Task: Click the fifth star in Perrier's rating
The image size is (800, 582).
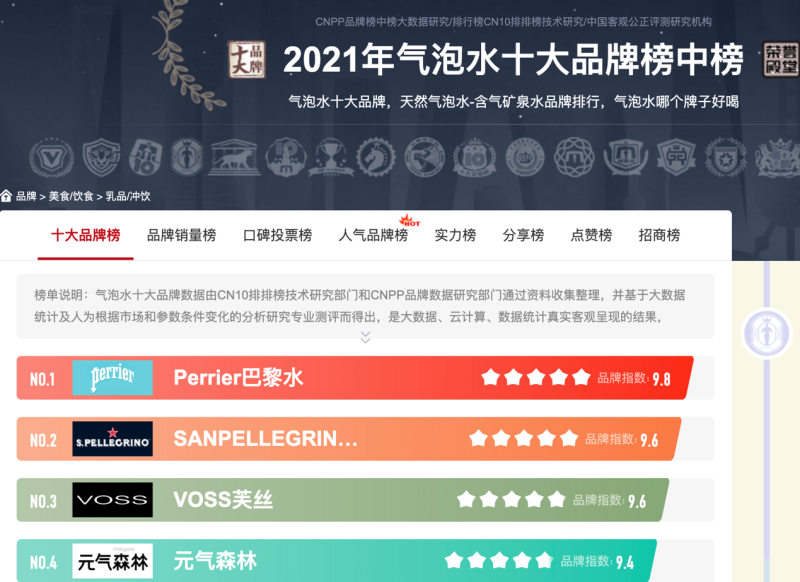Action: point(580,377)
